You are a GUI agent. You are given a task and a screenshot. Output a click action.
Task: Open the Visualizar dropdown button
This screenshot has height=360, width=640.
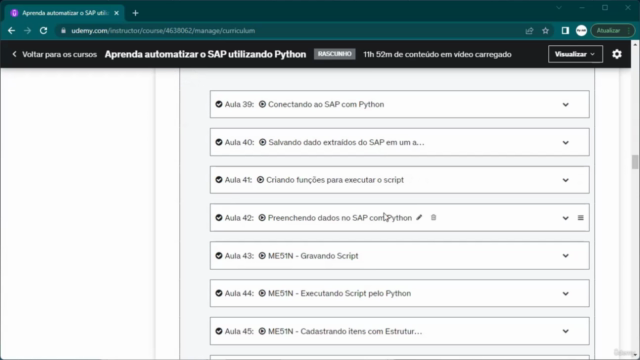pos(575,54)
